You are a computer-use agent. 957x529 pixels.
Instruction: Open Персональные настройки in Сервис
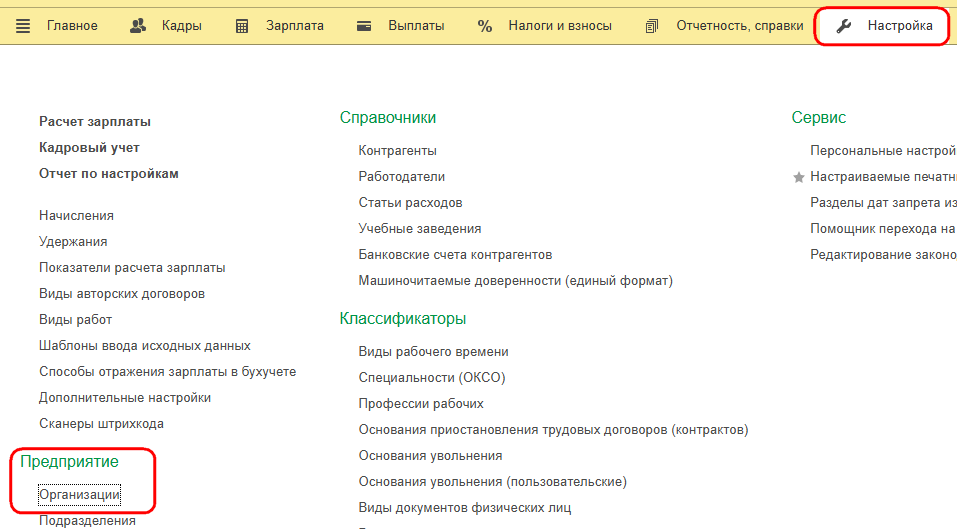[x=883, y=150]
